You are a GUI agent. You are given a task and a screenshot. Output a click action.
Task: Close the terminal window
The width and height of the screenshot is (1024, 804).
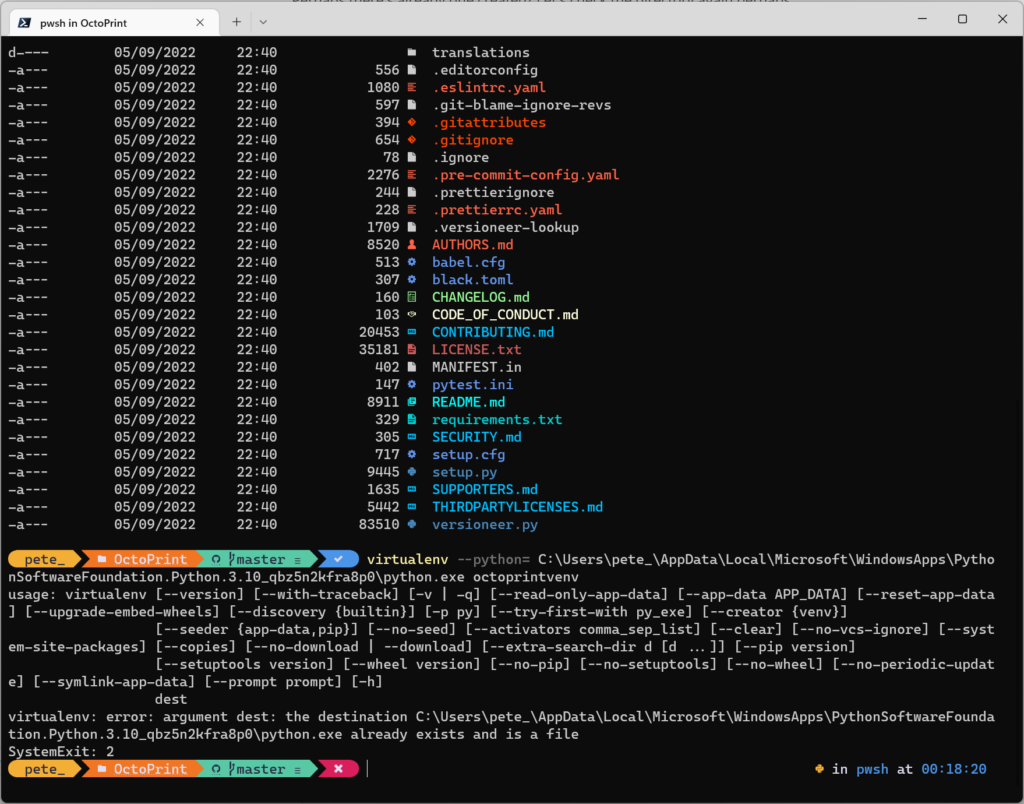[1002, 19]
